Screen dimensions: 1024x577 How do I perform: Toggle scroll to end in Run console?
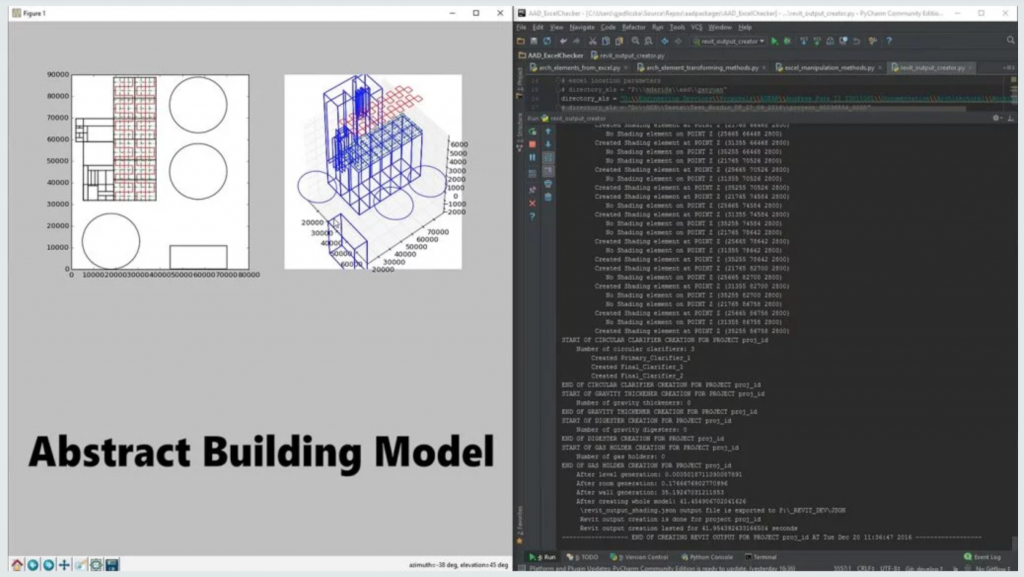tap(548, 170)
